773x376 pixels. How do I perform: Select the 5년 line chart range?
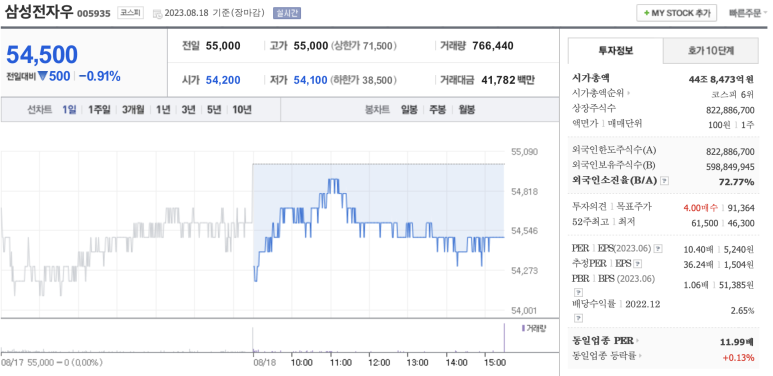click(x=214, y=109)
